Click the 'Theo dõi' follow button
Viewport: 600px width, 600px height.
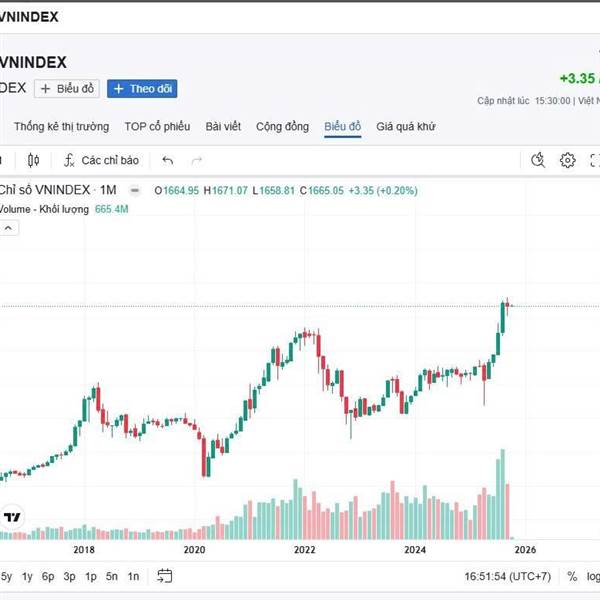(x=142, y=88)
